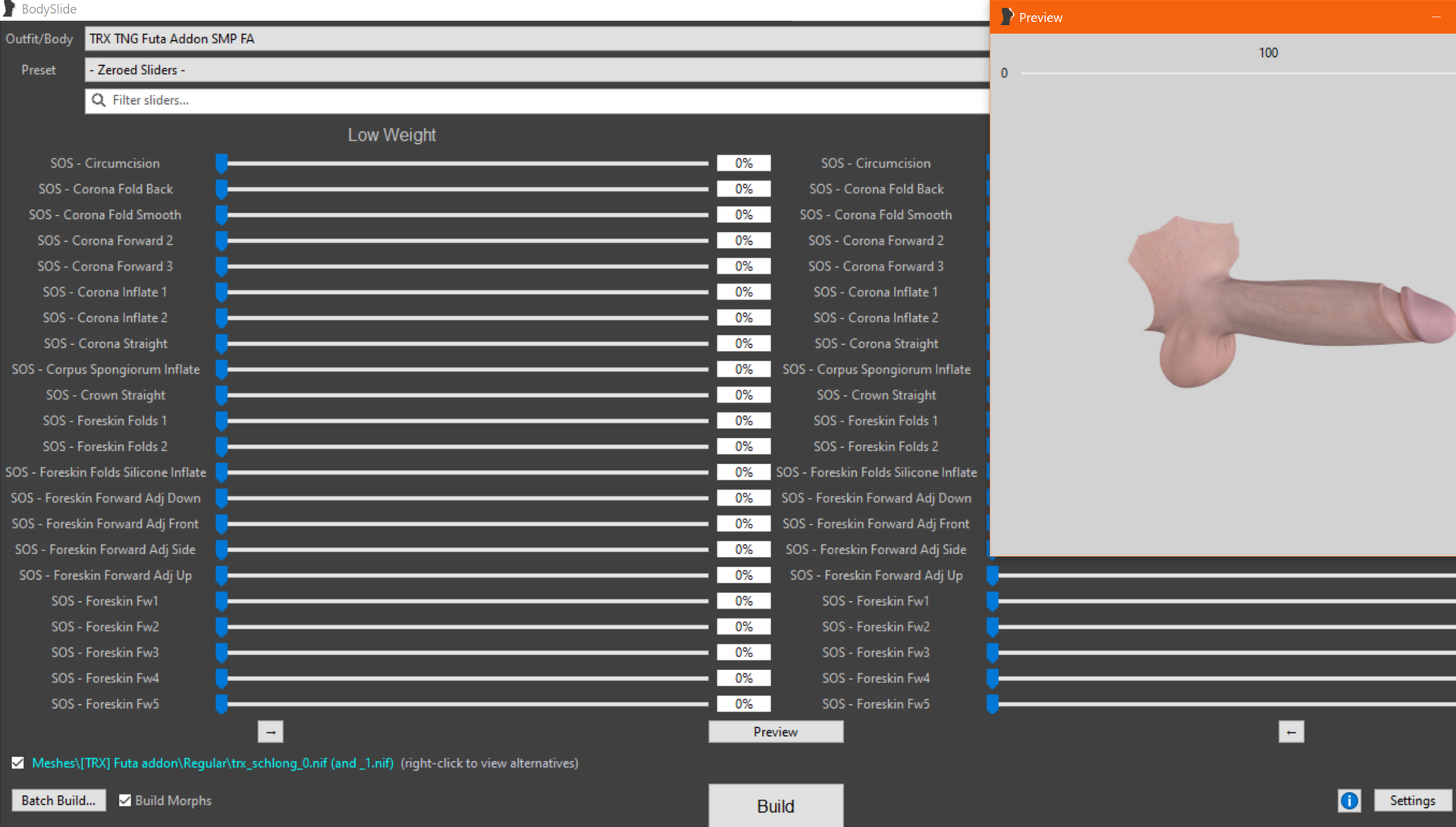Screen dimensions: 1456x827
Task: Click the right 'SOS - Corona Inflate 2' label
Action: point(876,318)
